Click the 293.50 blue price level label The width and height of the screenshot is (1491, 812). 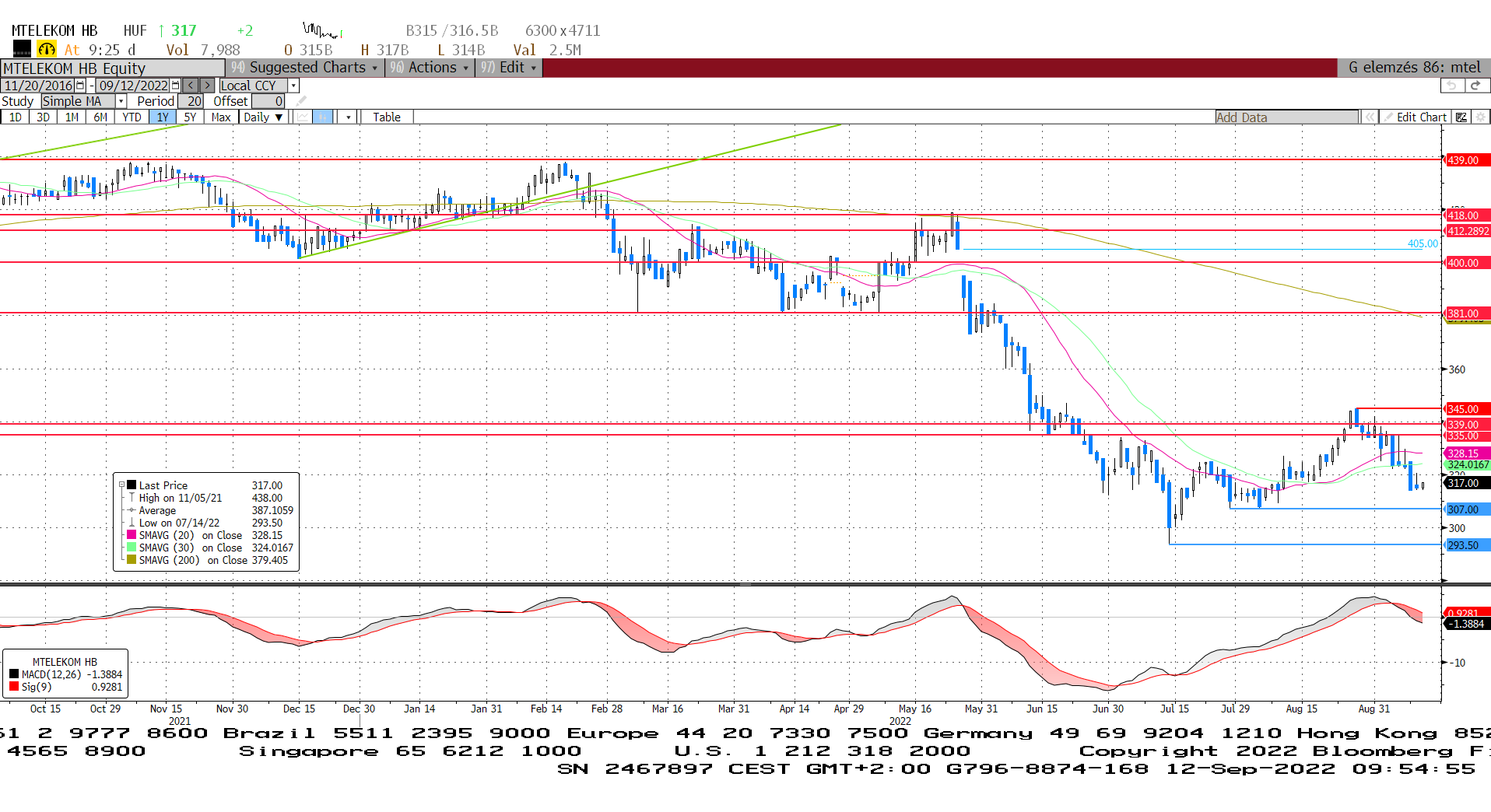tap(1467, 545)
